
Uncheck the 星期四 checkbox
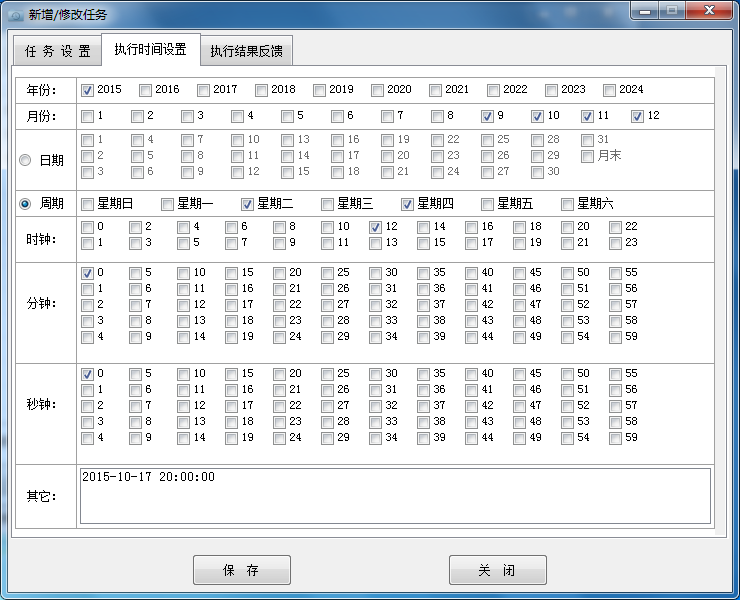407,204
